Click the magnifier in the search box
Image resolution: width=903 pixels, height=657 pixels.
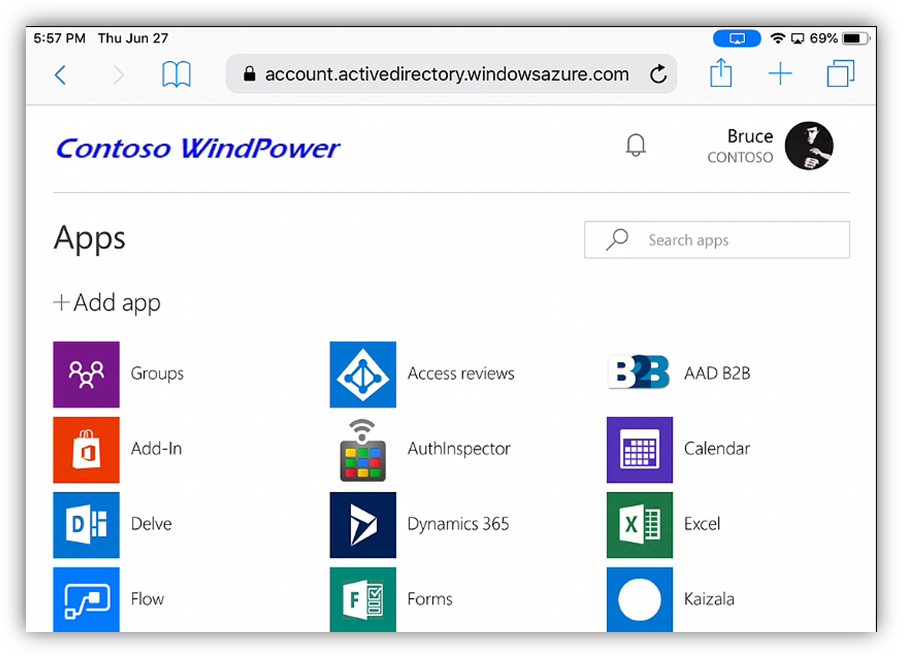point(617,240)
